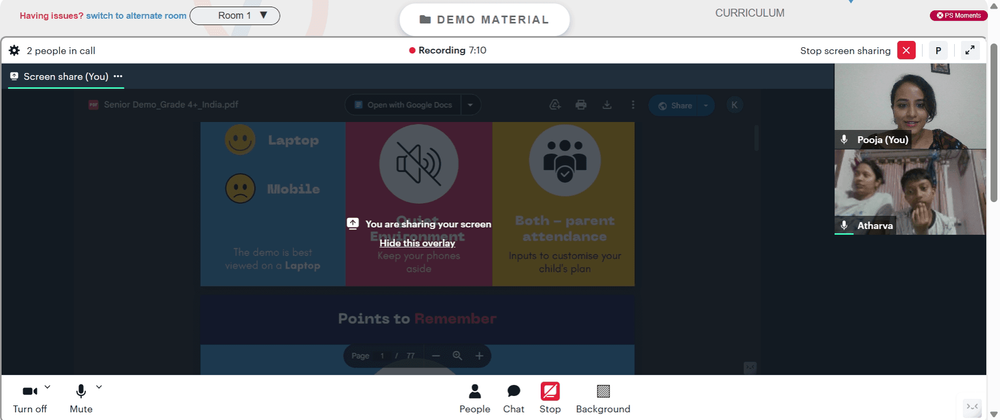
Task: Open the CURRICULUM tab
Action: (x=749, y=13)
